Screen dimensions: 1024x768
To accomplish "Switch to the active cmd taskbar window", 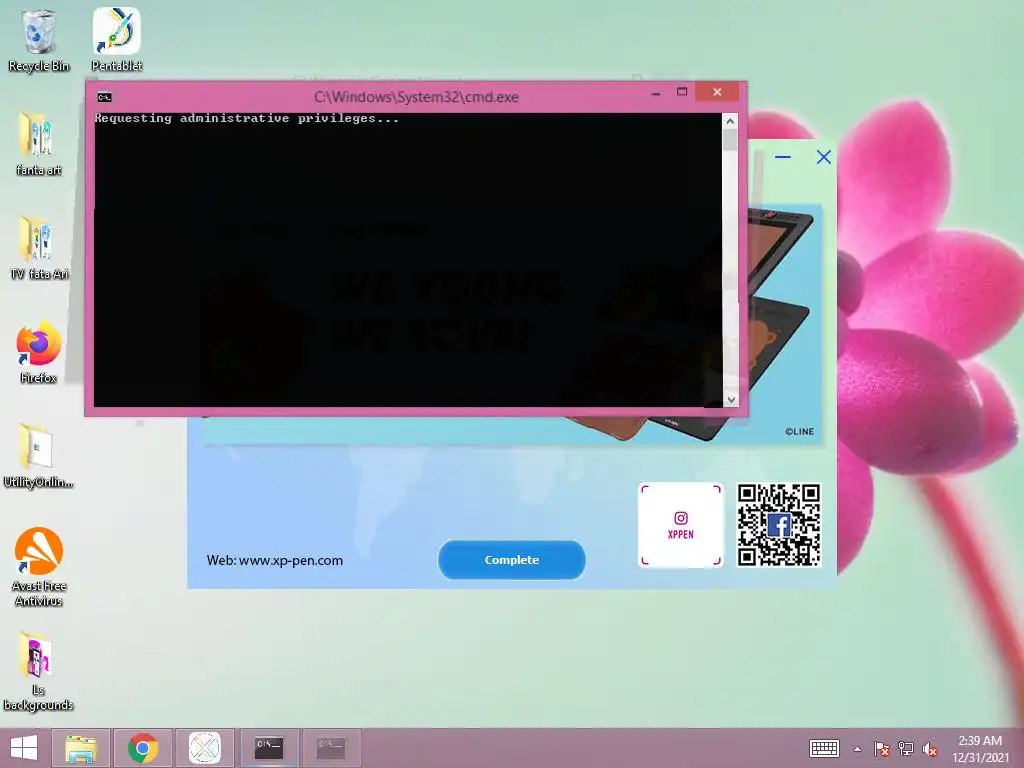I will (268, 748).
